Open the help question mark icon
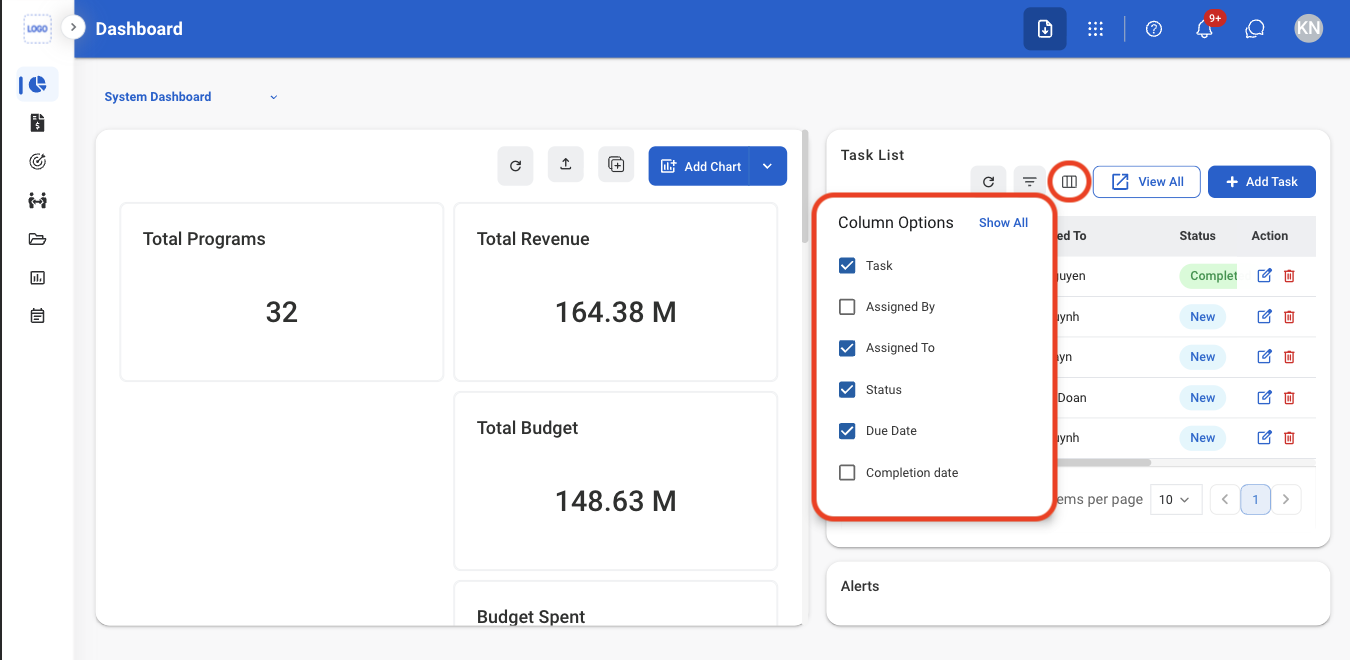The width and height of the screenshot is (1350, 660). pos(1154,29)
